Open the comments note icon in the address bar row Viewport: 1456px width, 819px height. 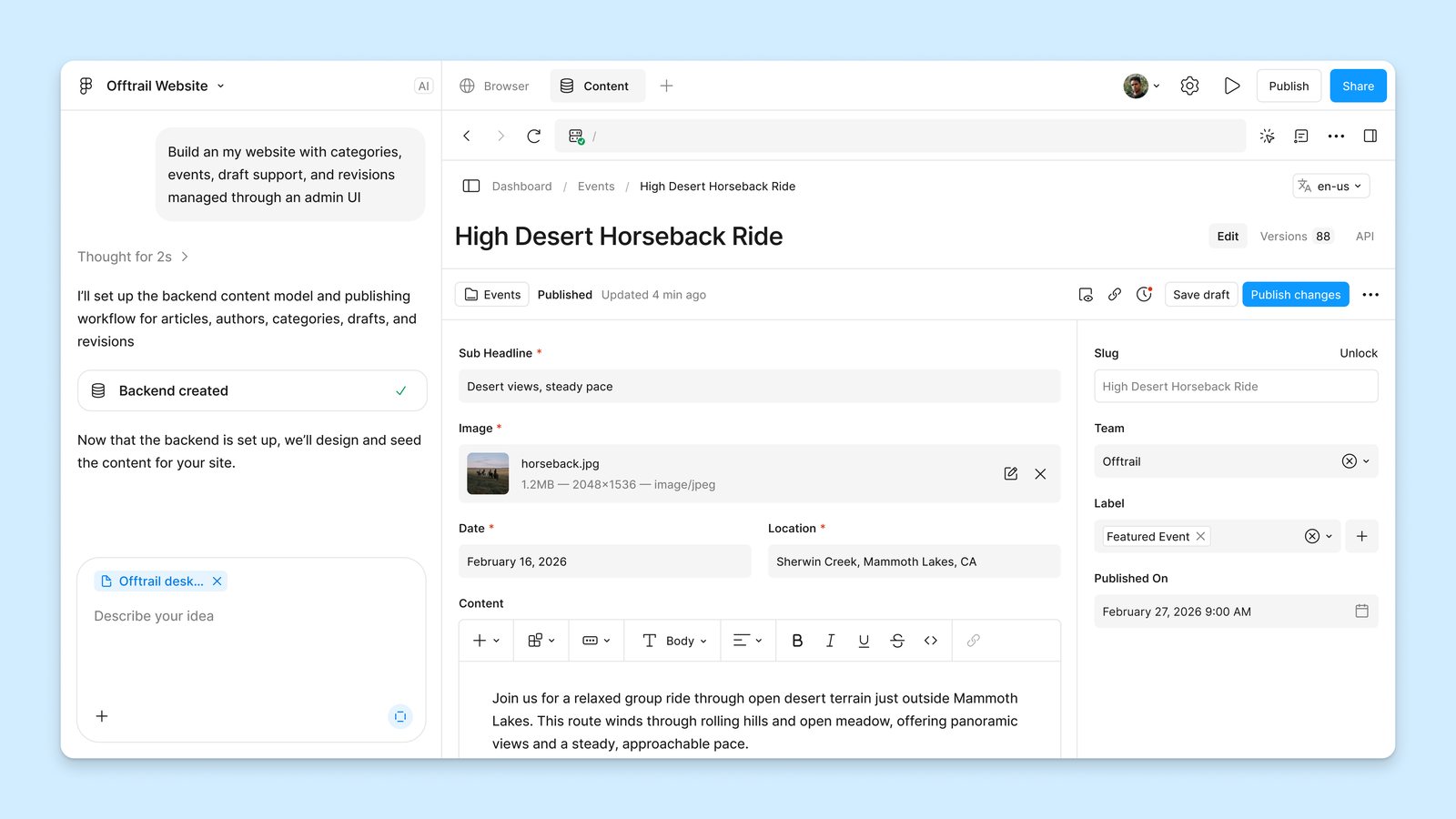click(1301, 136)
